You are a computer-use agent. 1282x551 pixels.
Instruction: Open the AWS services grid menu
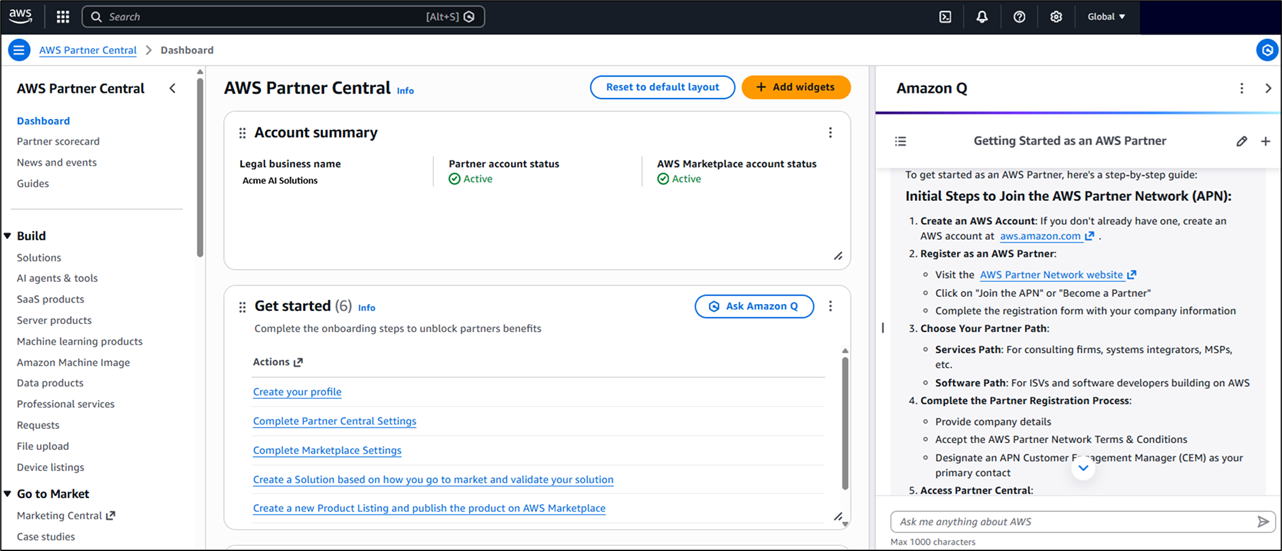tap(63, 17)
